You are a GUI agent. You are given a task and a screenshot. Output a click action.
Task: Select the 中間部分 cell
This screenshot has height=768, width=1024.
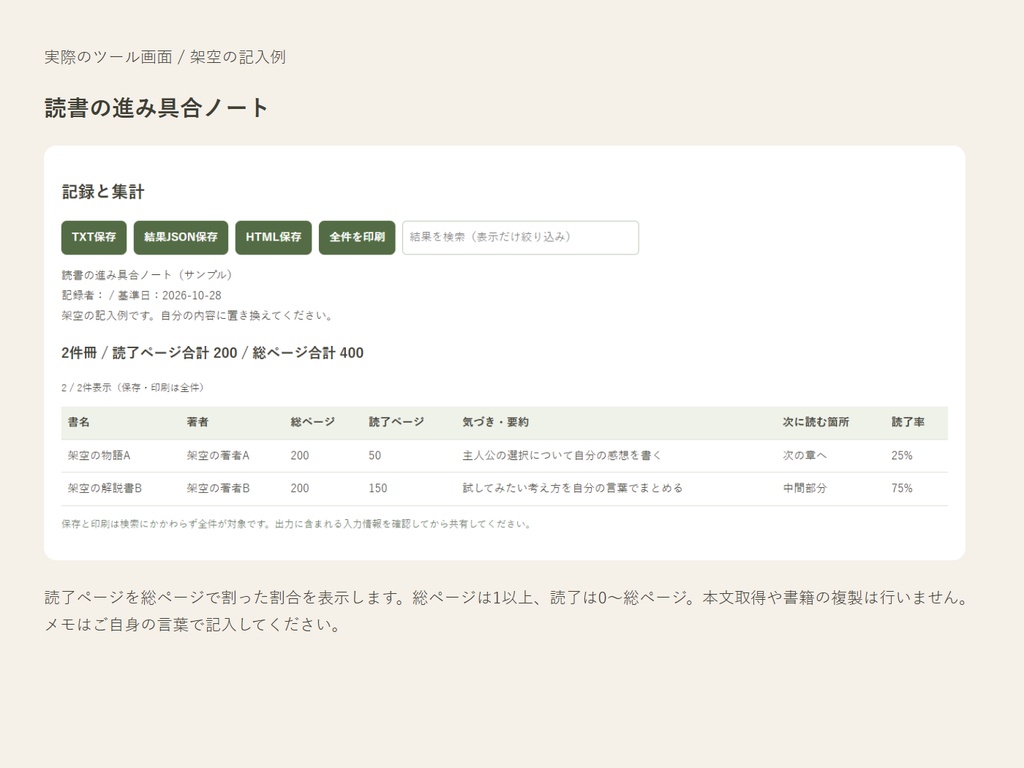click(x=805, y=488)
